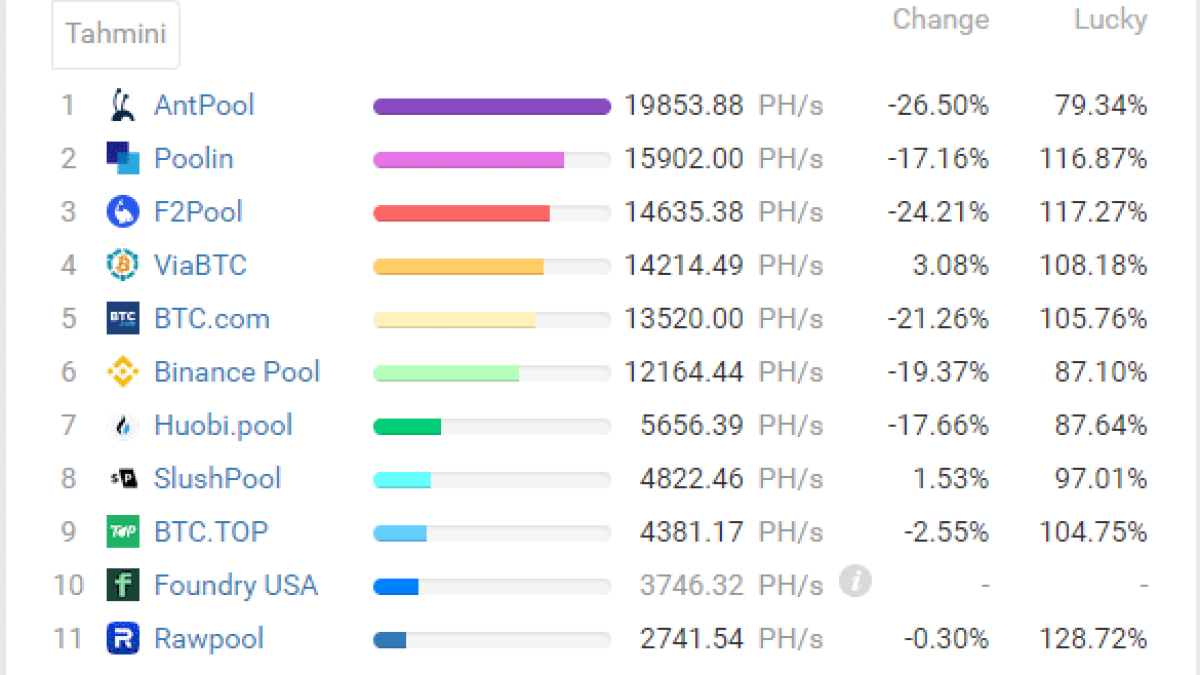Click the Huobi.pool logo icon

(122, 425)
